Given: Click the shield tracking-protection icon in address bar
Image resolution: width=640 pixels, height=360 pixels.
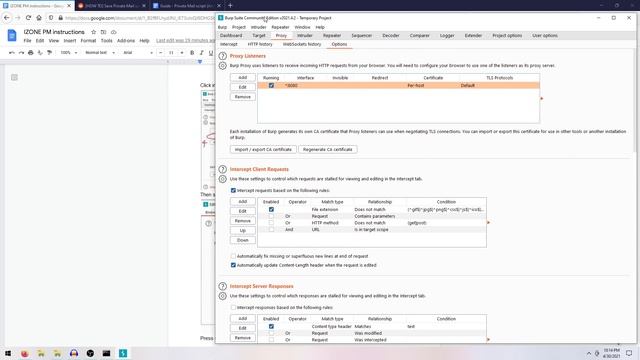Looking at the screenshot, I should [x=51, y=18].
